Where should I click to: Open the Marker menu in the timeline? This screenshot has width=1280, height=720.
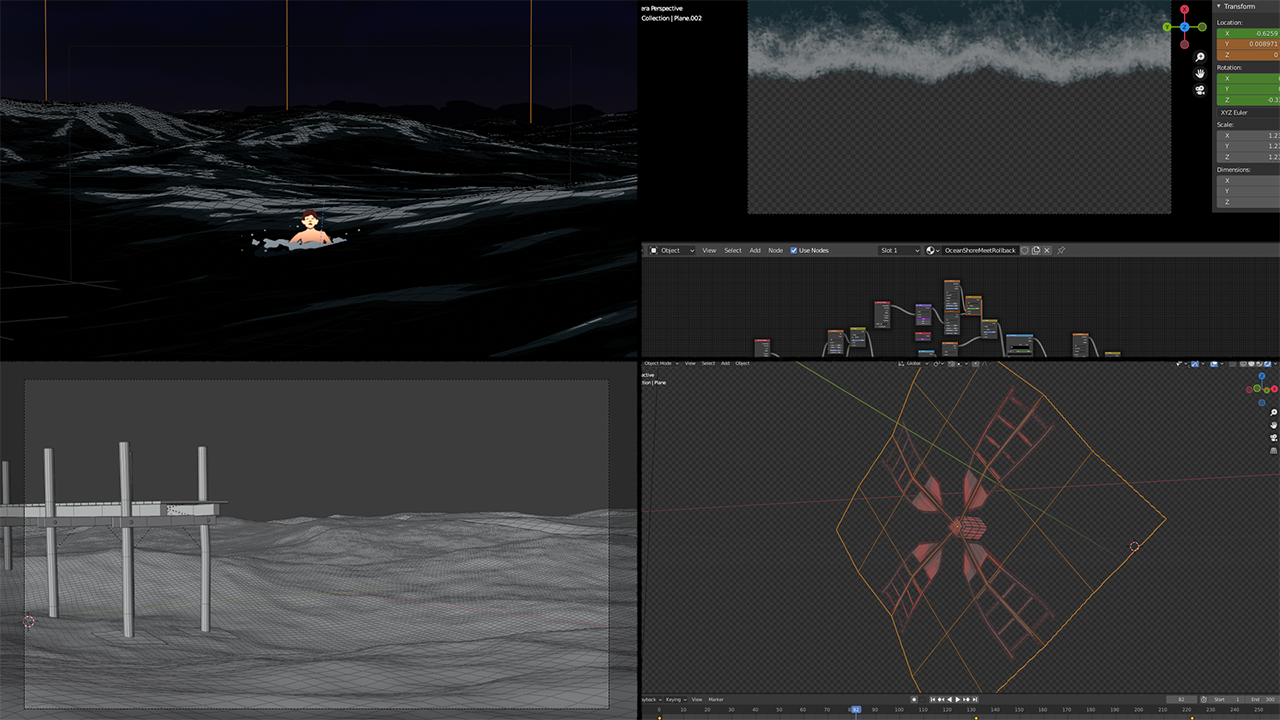[716, 699]
